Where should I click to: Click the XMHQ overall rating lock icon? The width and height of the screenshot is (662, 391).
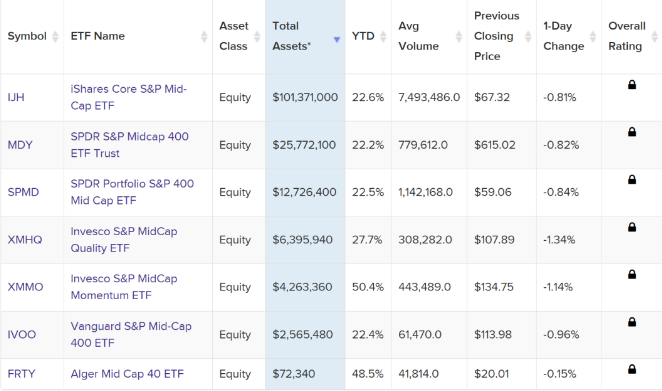(x=632, y=227)
